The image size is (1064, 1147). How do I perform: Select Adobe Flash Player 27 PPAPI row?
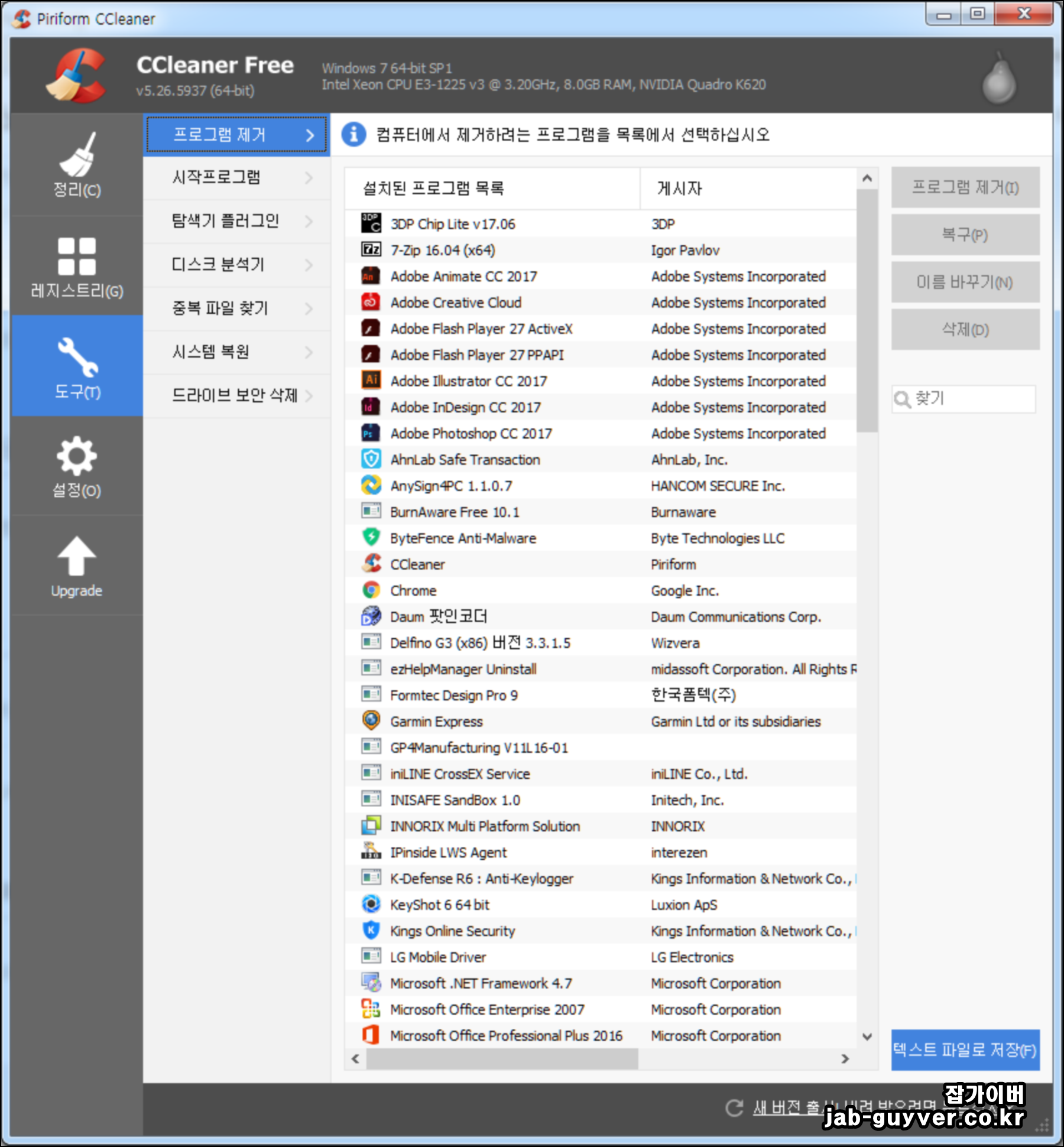tap(601, 355)
